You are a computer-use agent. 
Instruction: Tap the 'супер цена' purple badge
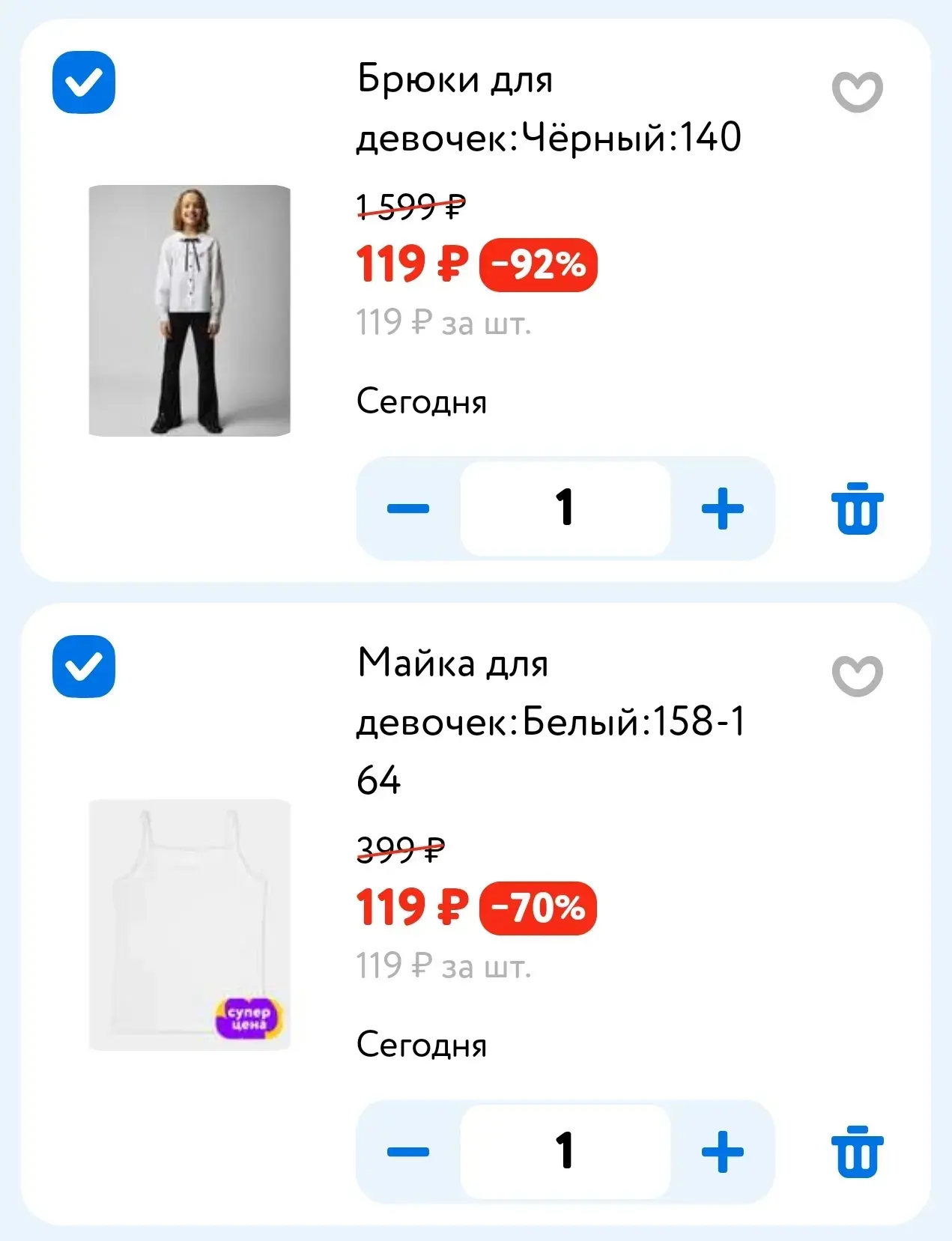pos(249,1018)
